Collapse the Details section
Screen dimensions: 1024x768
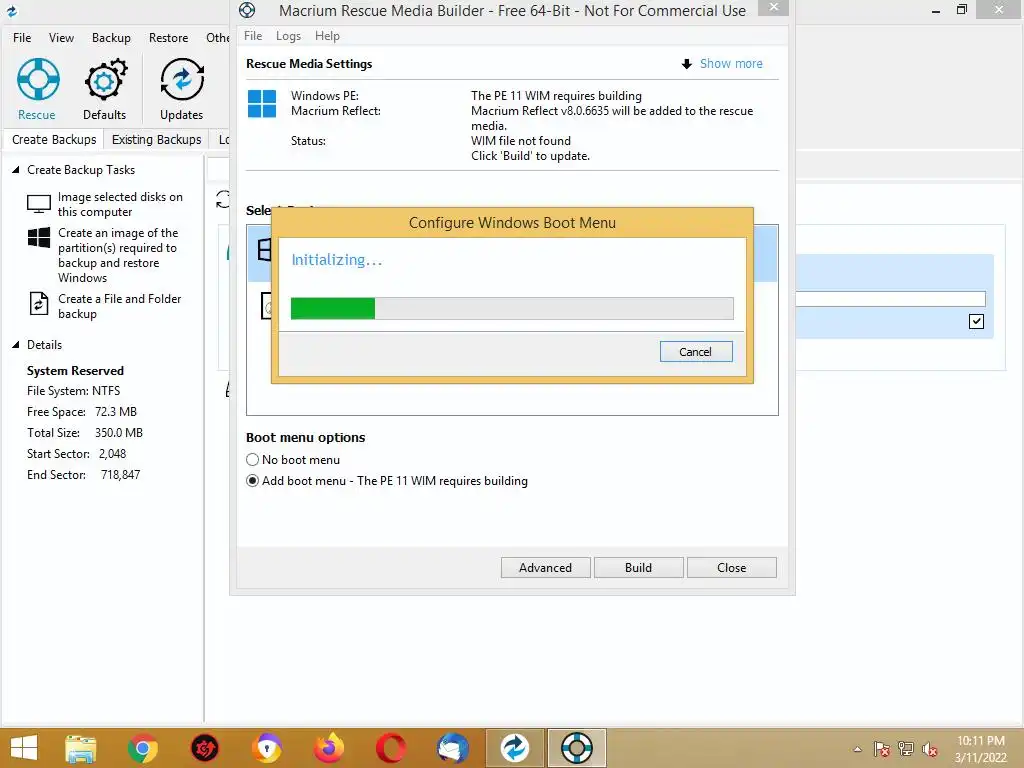click(x=16, y=345)
